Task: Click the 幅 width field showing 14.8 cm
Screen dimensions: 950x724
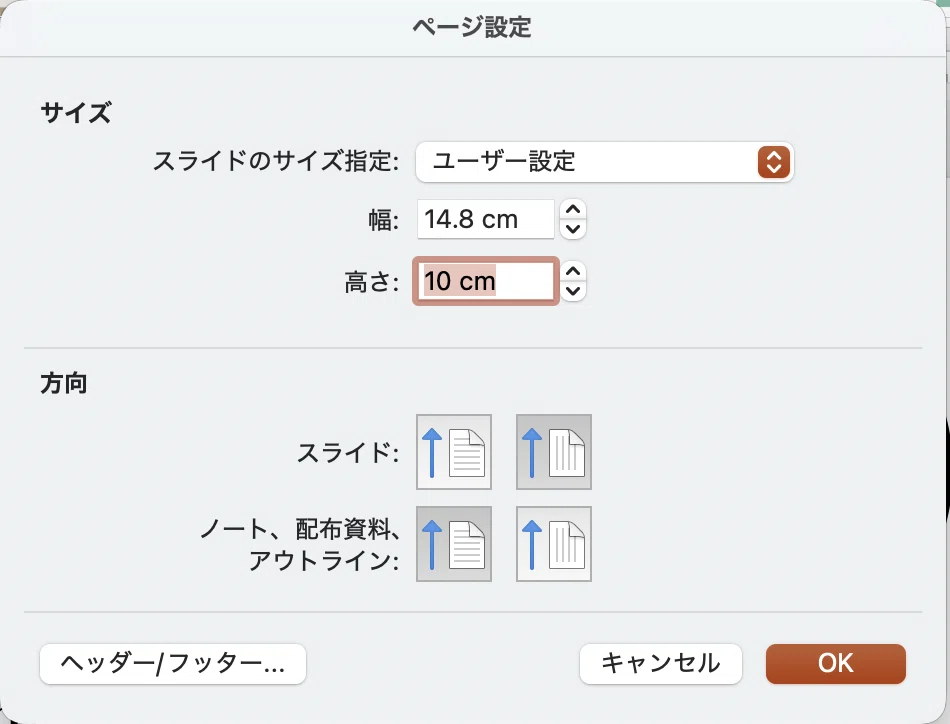Action: click(486, 219)
